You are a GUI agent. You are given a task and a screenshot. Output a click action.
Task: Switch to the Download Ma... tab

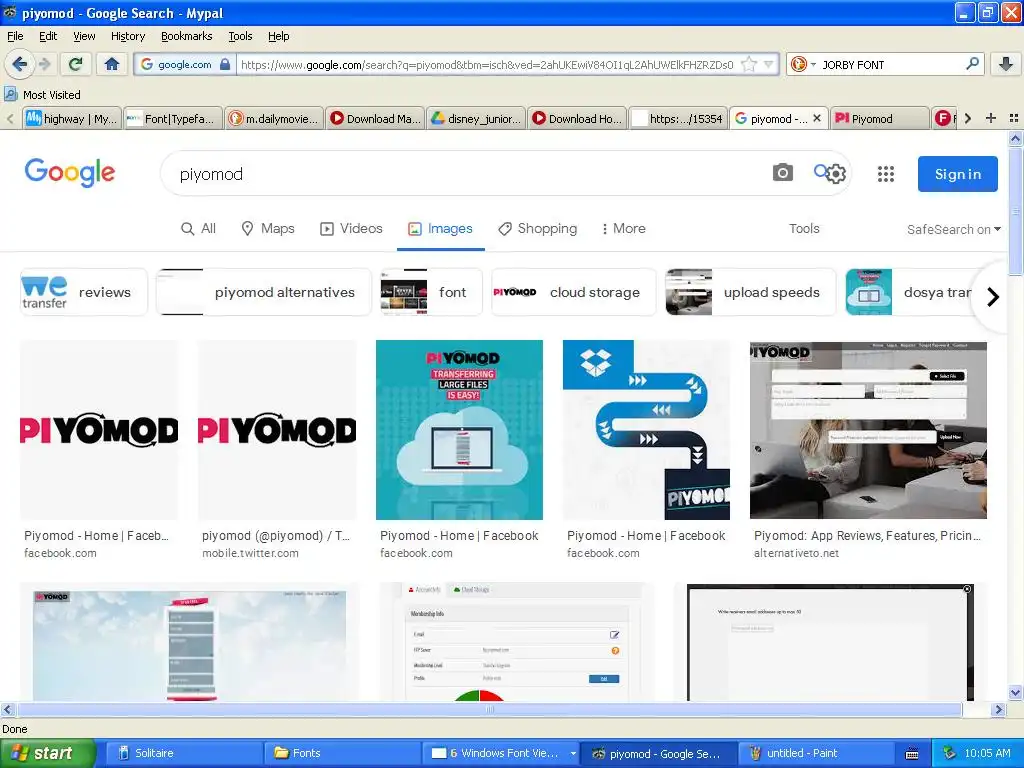(x=376, y=119)
